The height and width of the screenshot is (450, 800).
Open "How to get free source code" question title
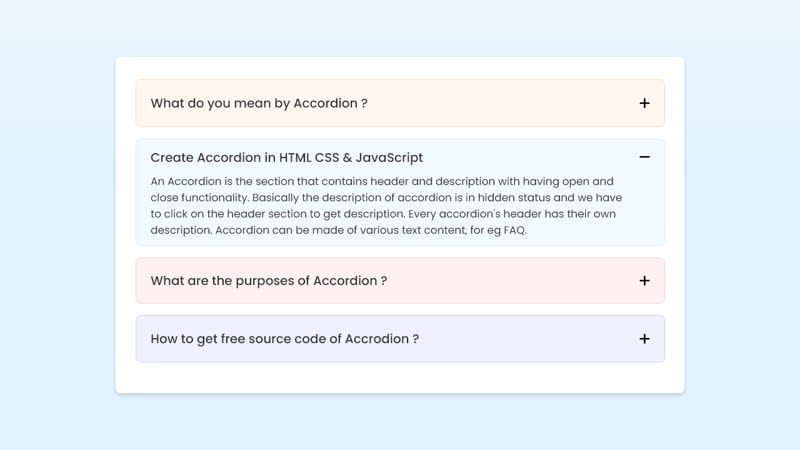(x=284, y=339)
